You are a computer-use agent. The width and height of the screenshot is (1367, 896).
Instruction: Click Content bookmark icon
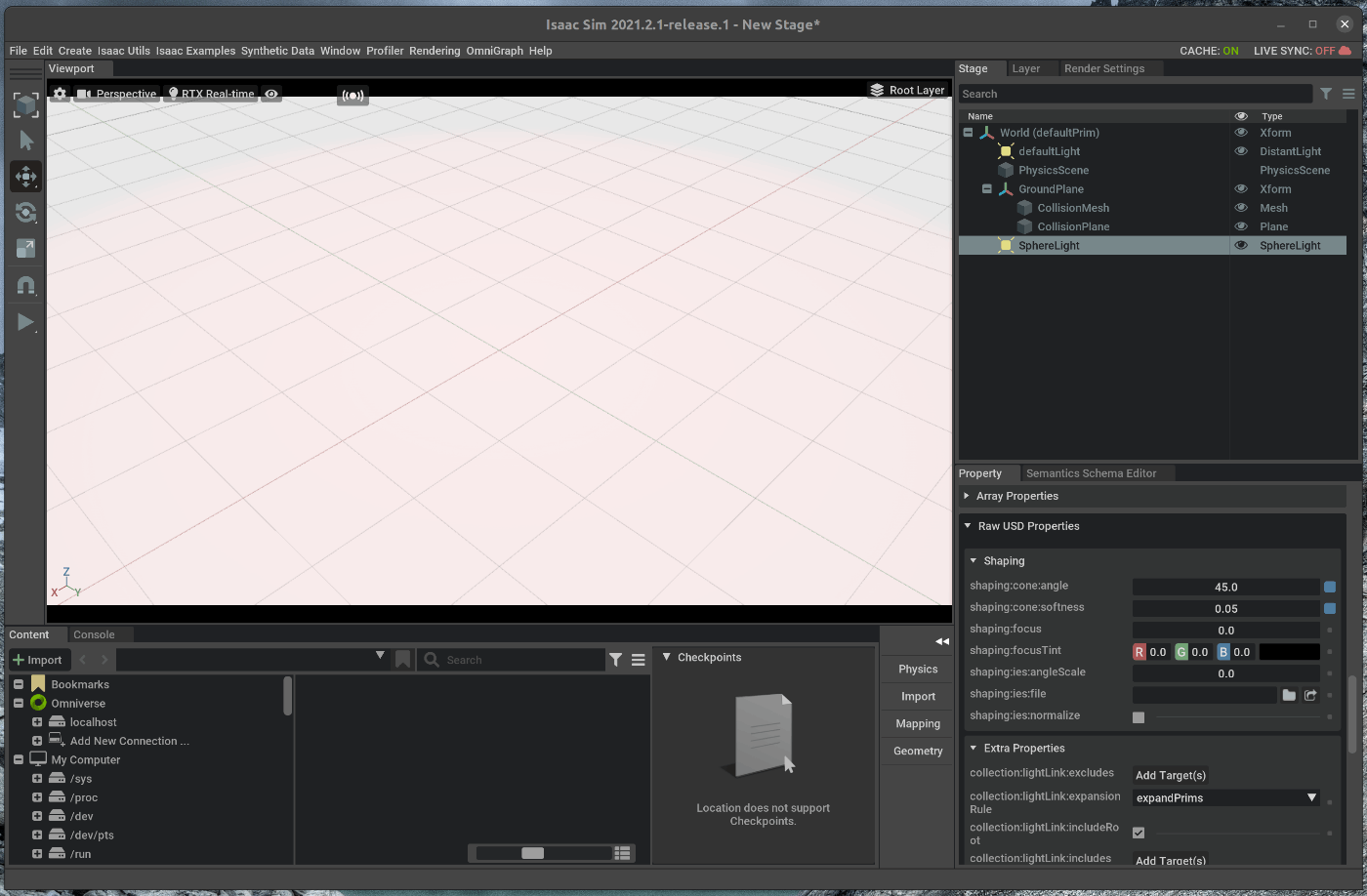(402, 660)
